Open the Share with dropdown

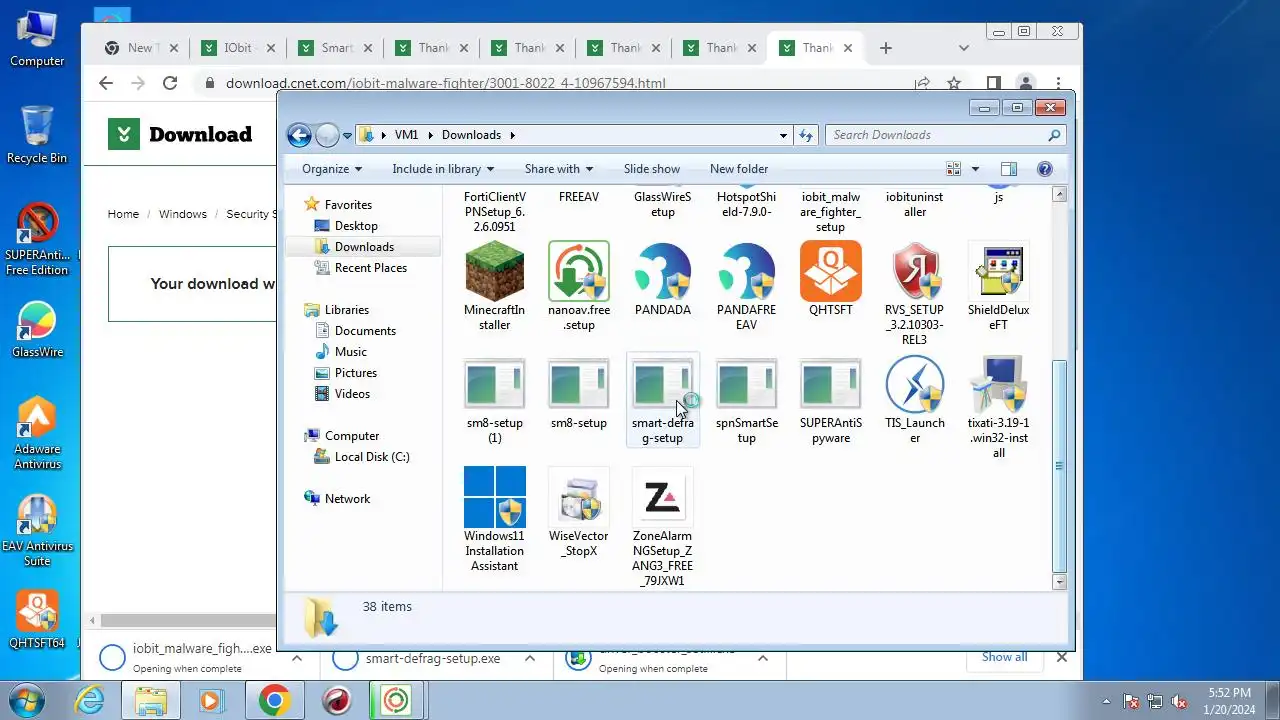tap(559, 169)
